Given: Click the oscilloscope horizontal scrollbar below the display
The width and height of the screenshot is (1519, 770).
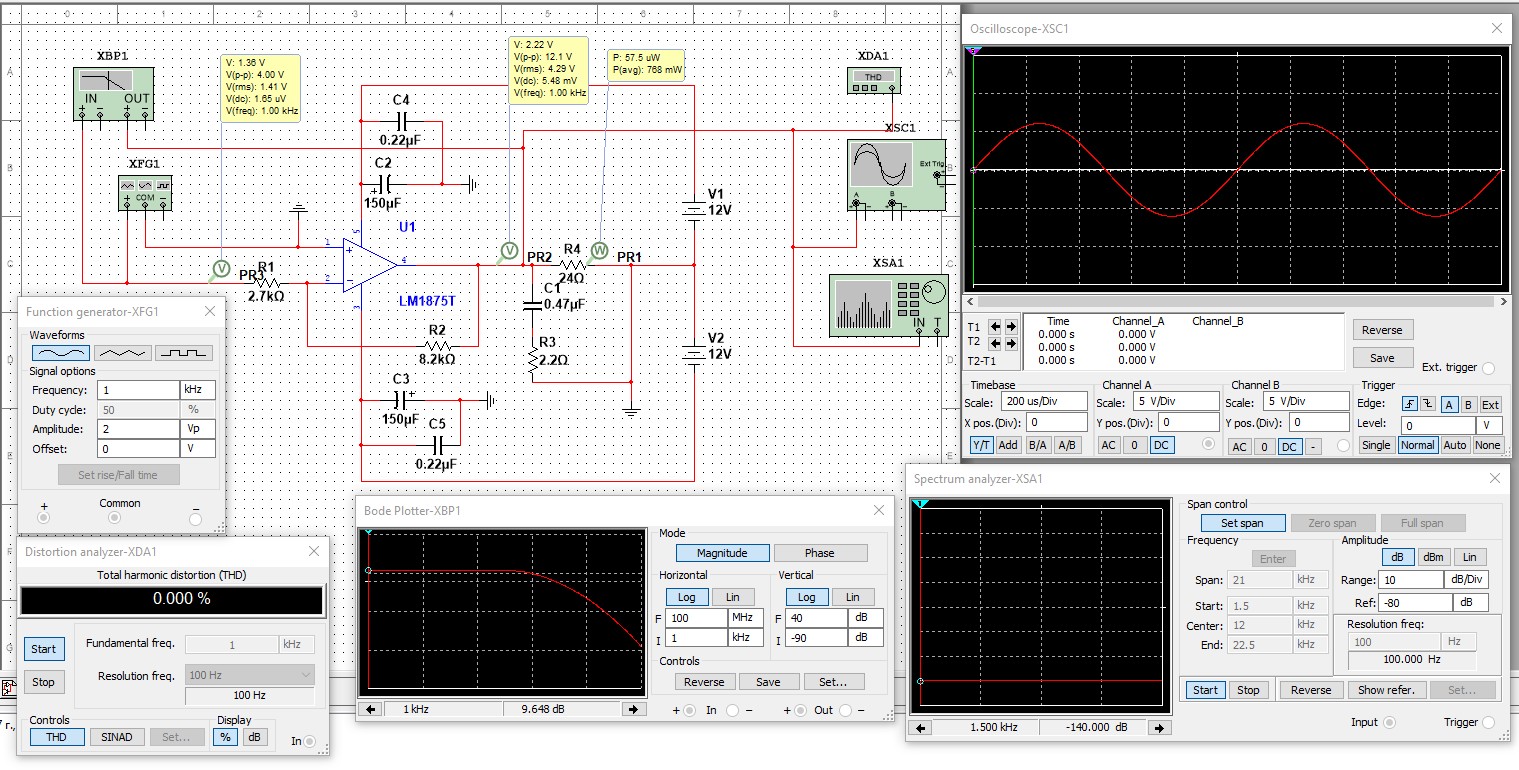Looking at the screenshot, I should 1235,301.
